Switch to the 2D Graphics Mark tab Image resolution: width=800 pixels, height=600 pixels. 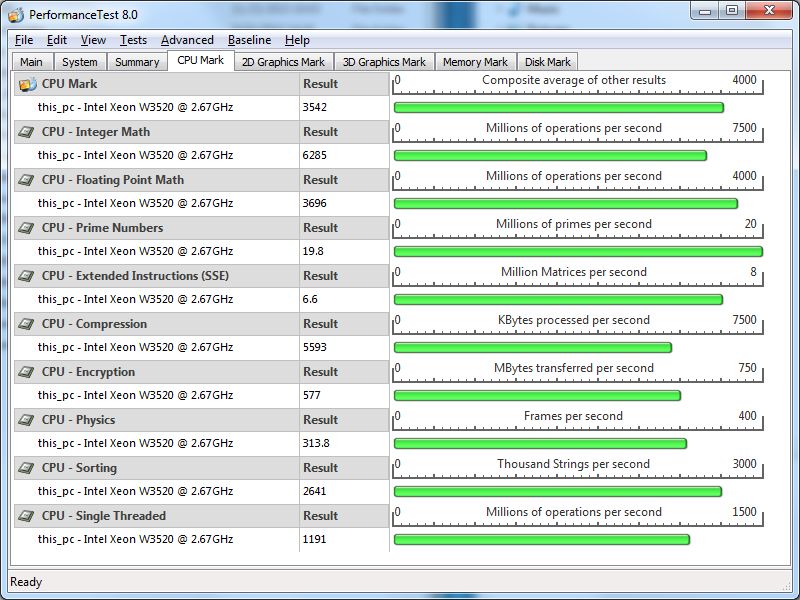(283, 62)
